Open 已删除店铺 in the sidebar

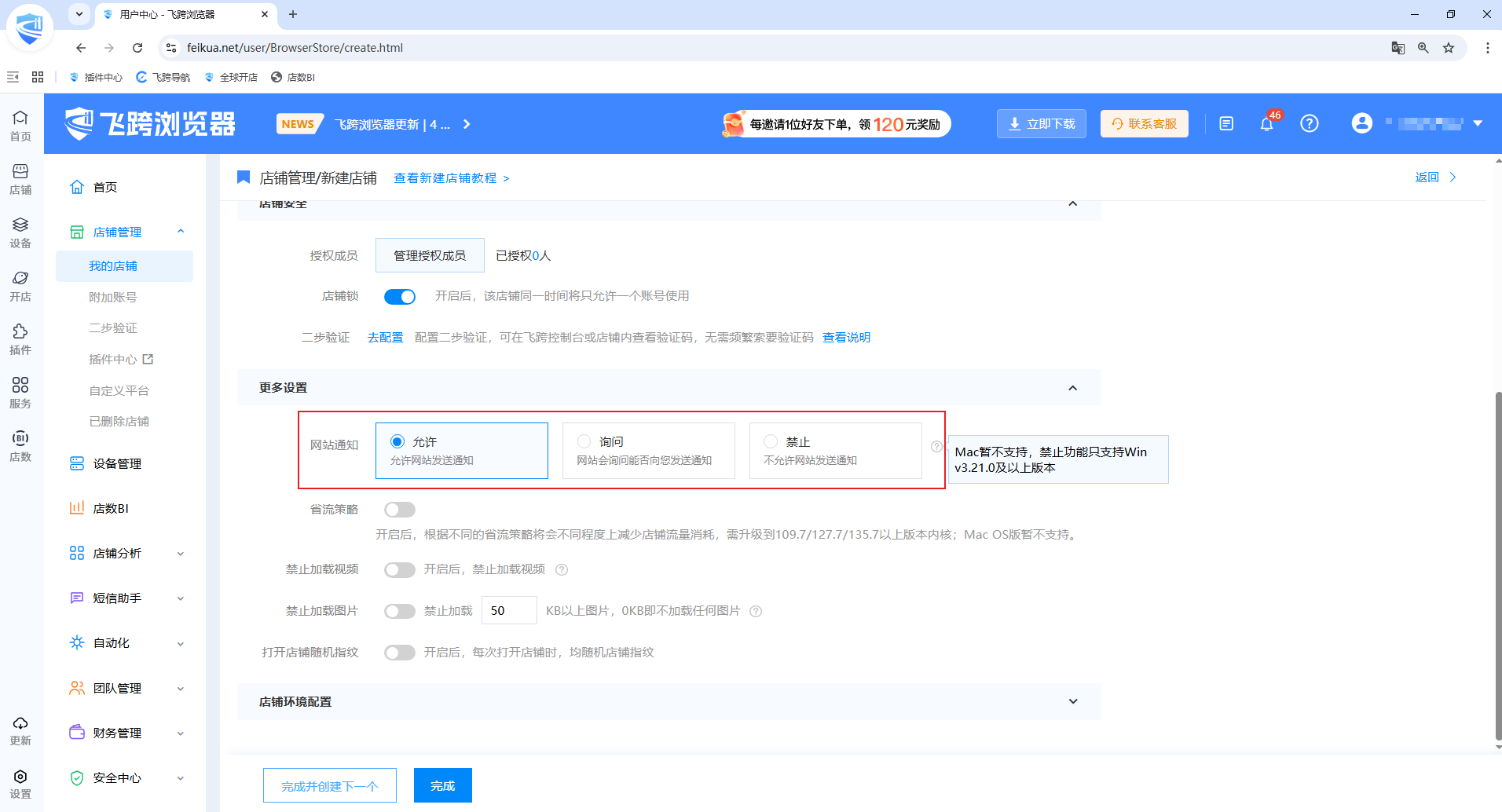click(119, 422)
